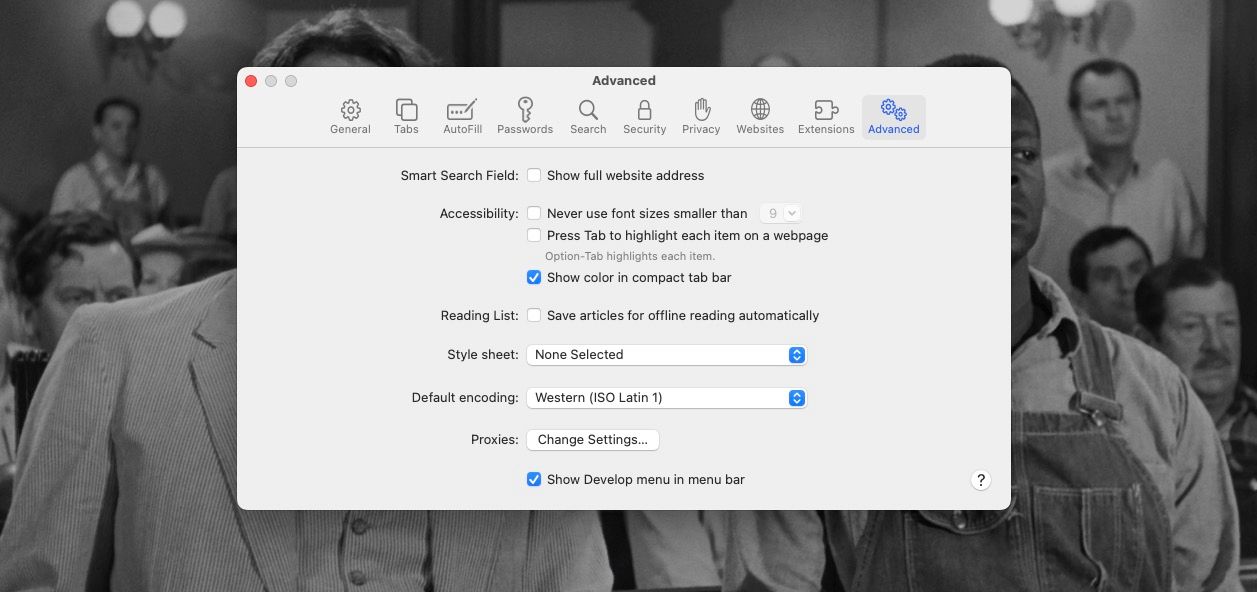Select the Advanced gears pane
Viewport: 1257px width, 592px height.
click(893, 117)
